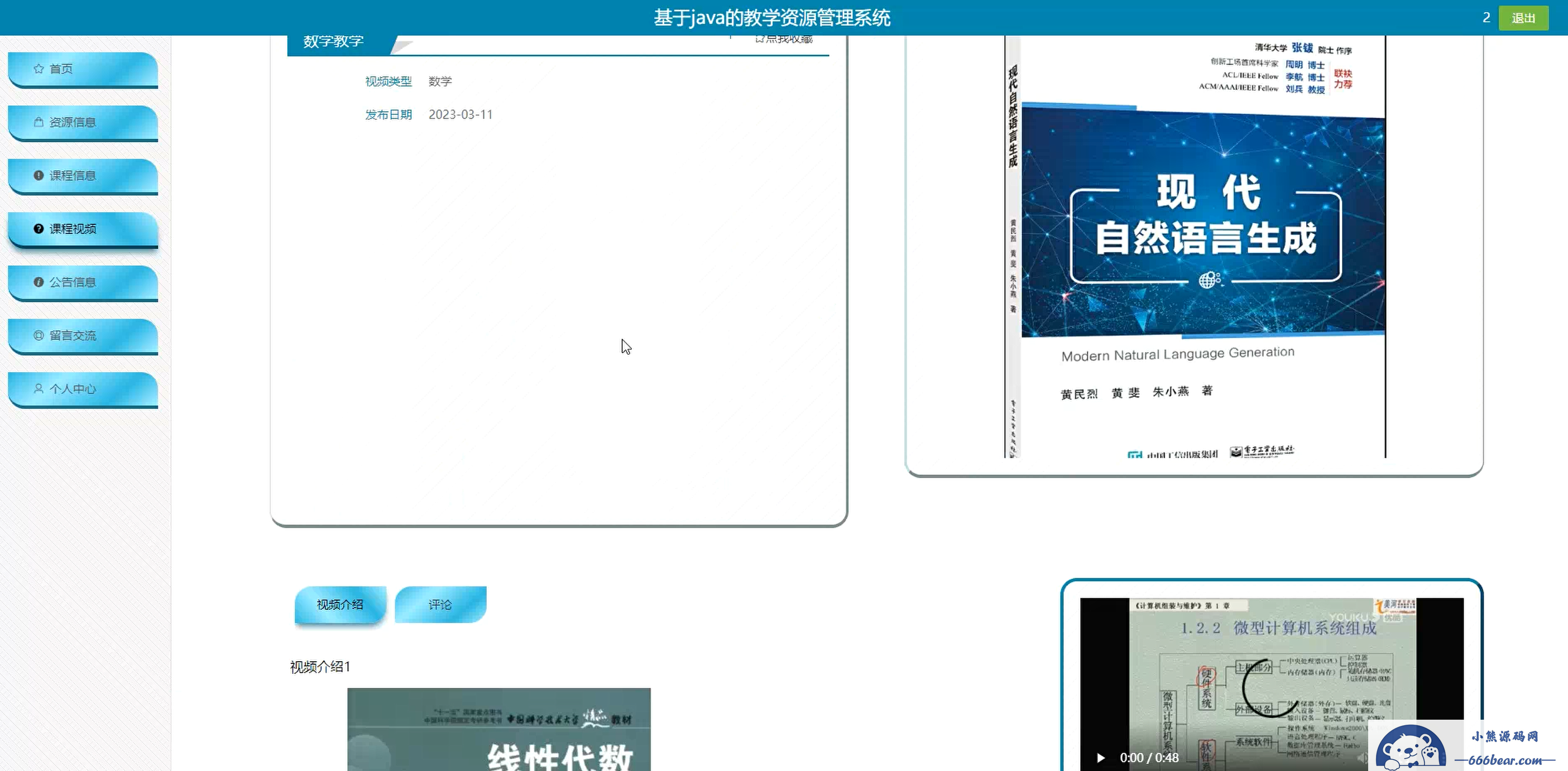Log out with the 退出 button
Screen dimensions: 1568x771
(1523, 18)
